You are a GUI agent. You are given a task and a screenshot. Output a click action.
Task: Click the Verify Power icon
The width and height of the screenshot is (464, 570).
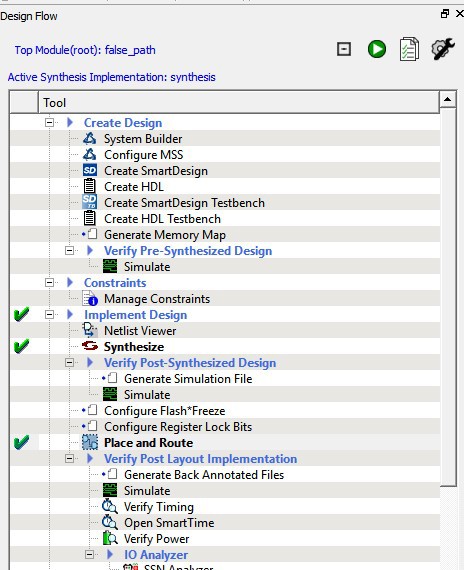click(x=110, y=538)
